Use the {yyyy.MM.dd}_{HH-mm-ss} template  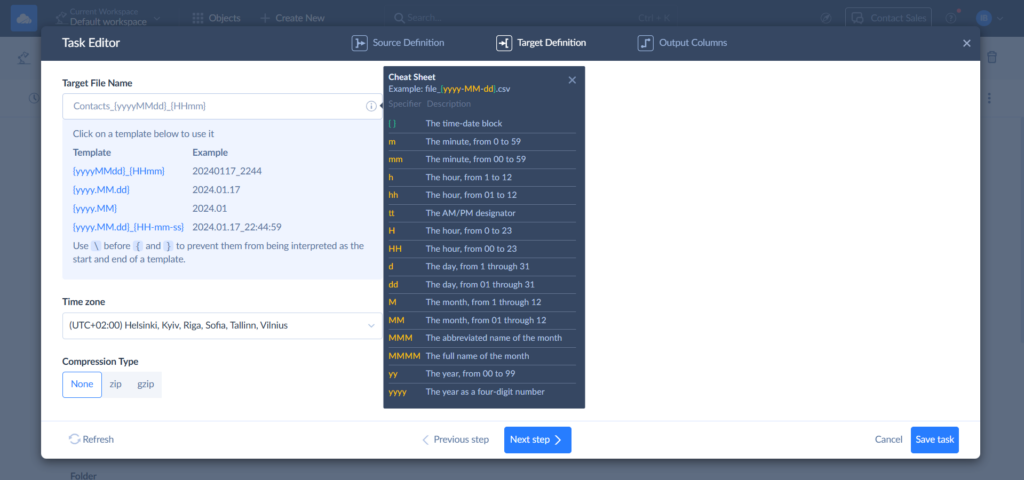pos(128,227)
